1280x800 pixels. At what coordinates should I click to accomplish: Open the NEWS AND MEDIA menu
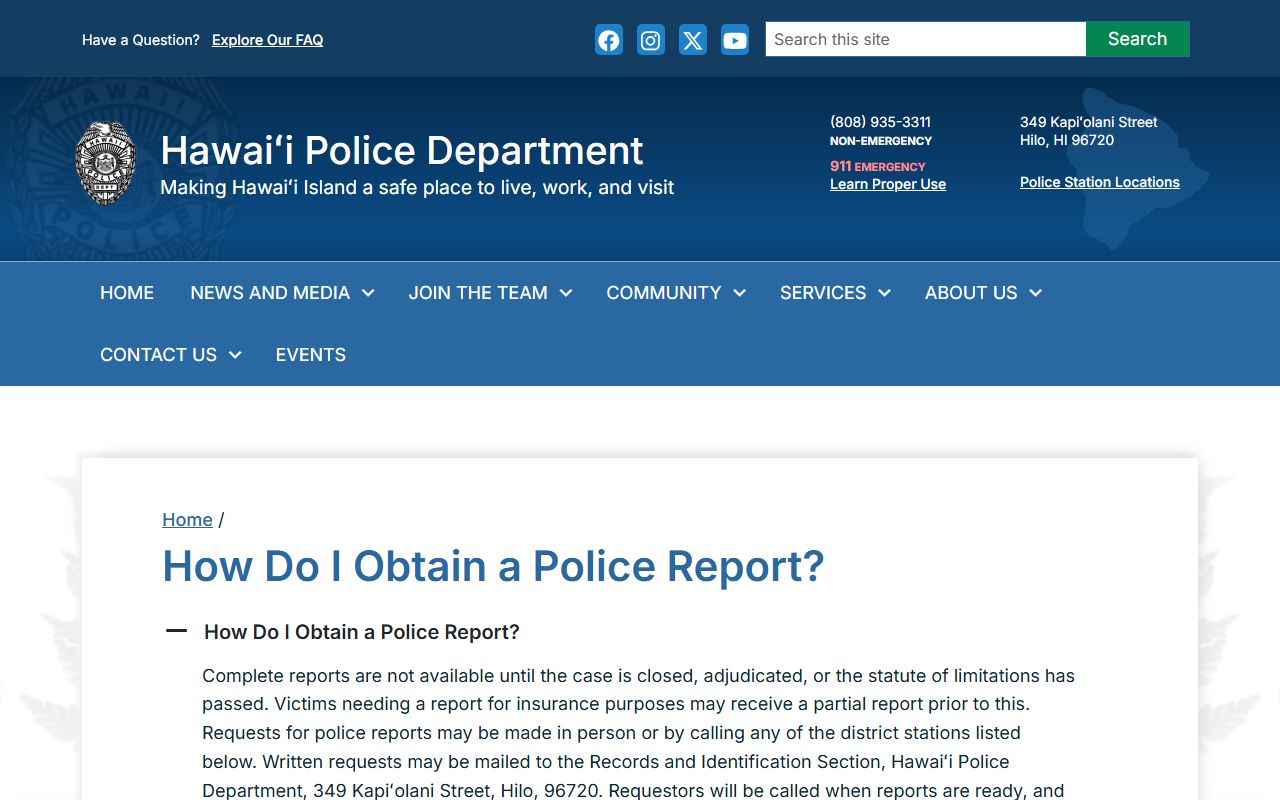click(x=270, y=293)
